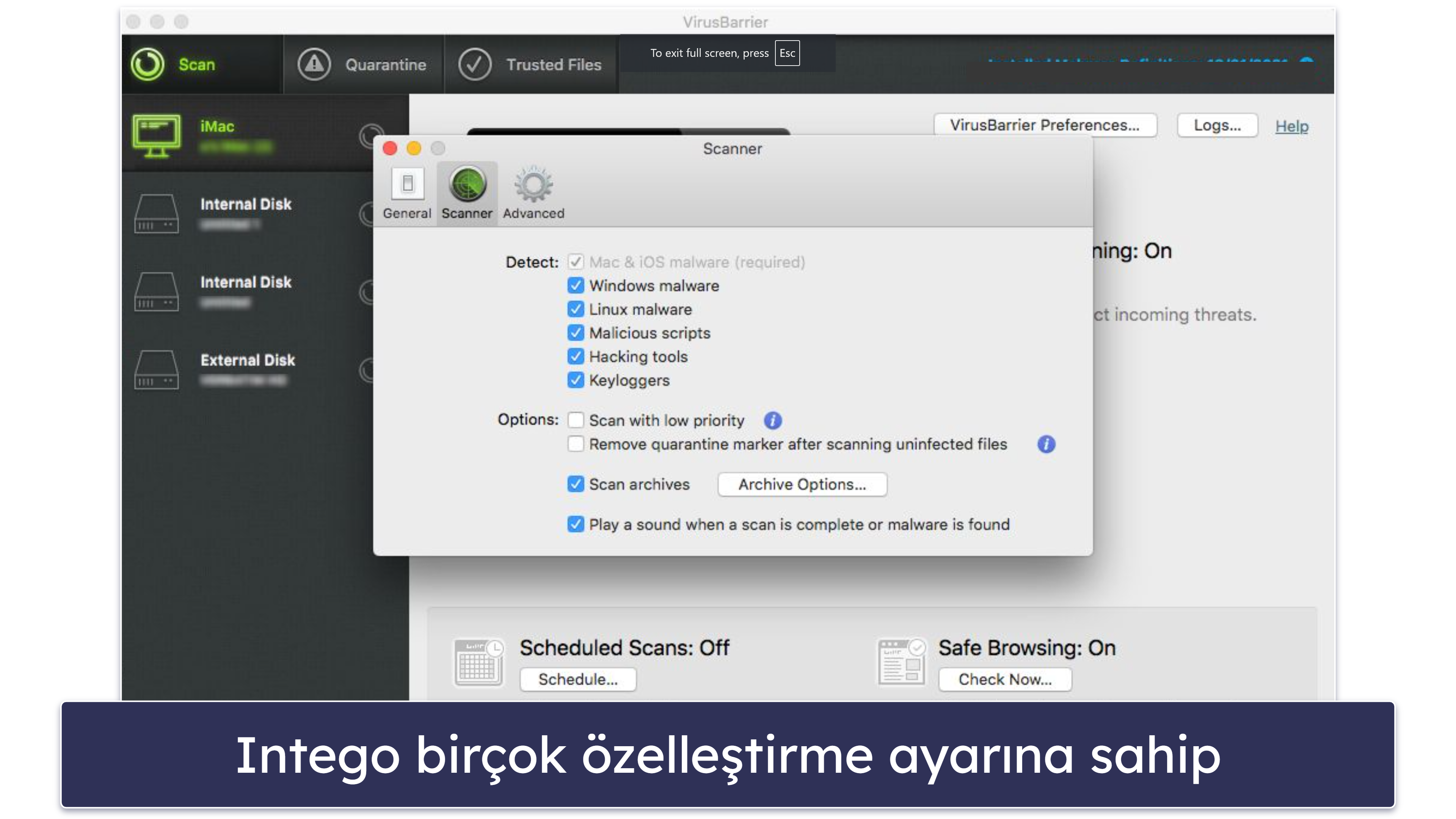Open VirusBarrier Preferences button

1045,126
